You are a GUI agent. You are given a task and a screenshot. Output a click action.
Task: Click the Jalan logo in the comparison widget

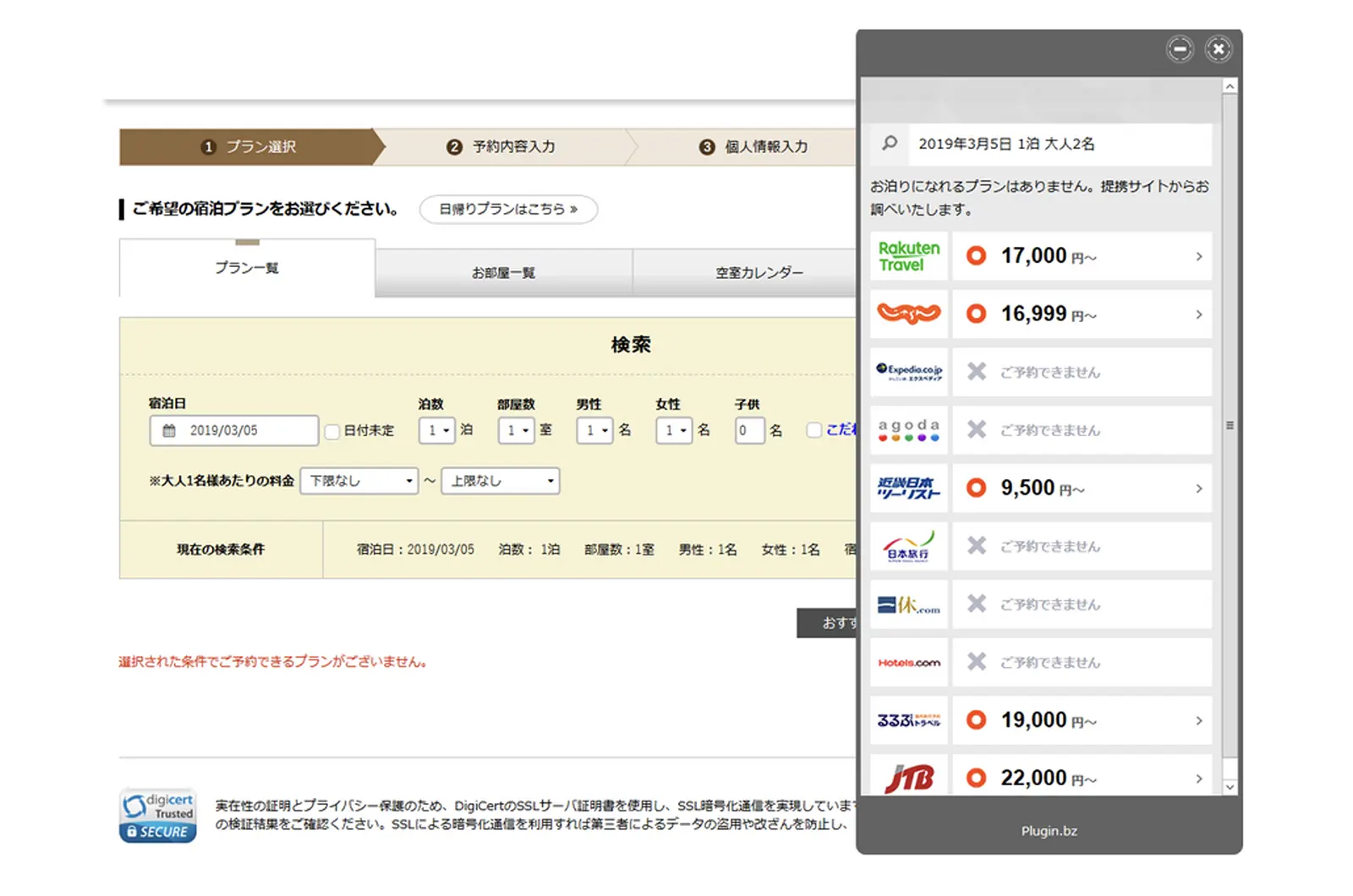(x=908, y=314)
